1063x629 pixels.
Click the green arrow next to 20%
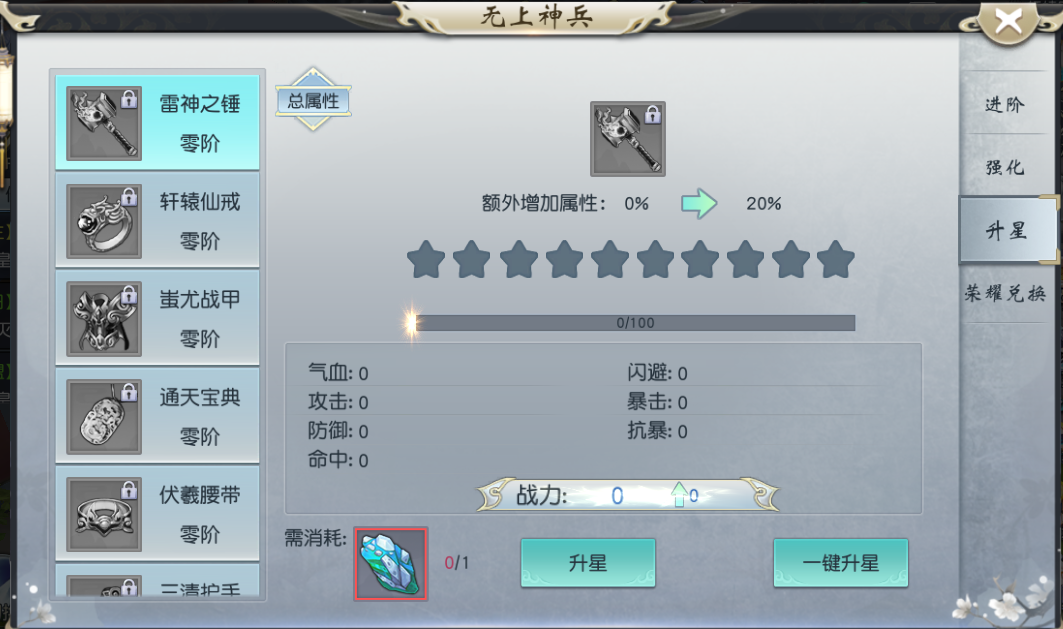coord(699,203)
